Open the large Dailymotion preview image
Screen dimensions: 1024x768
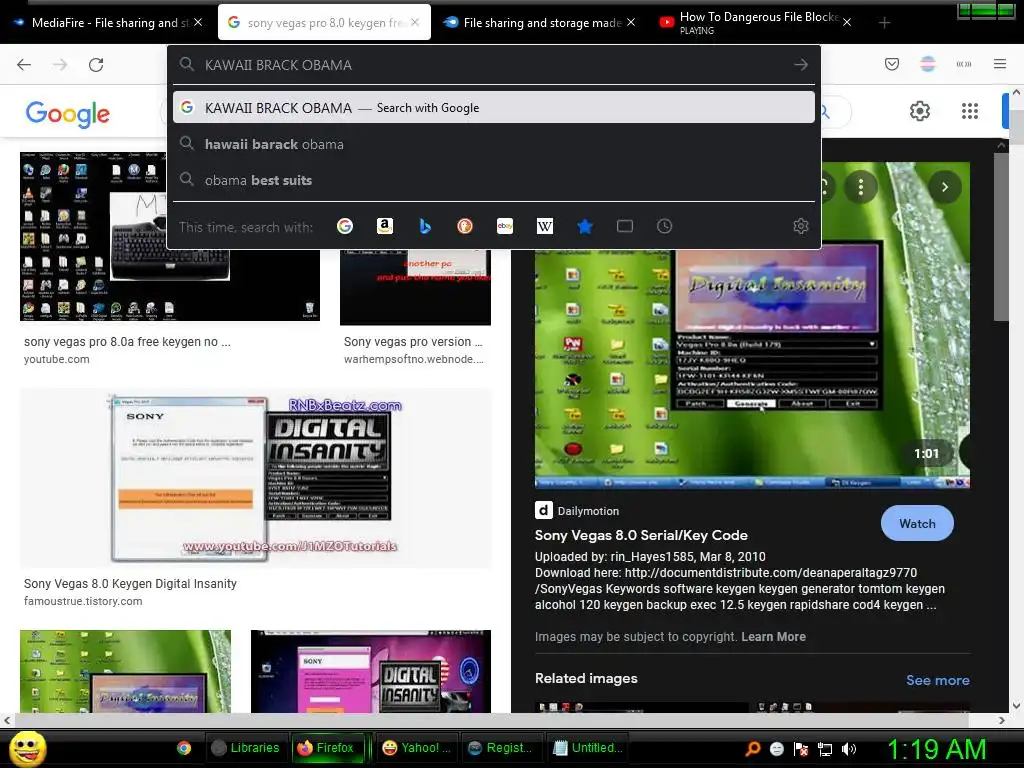pyautogui.click(x=752, y=325)
